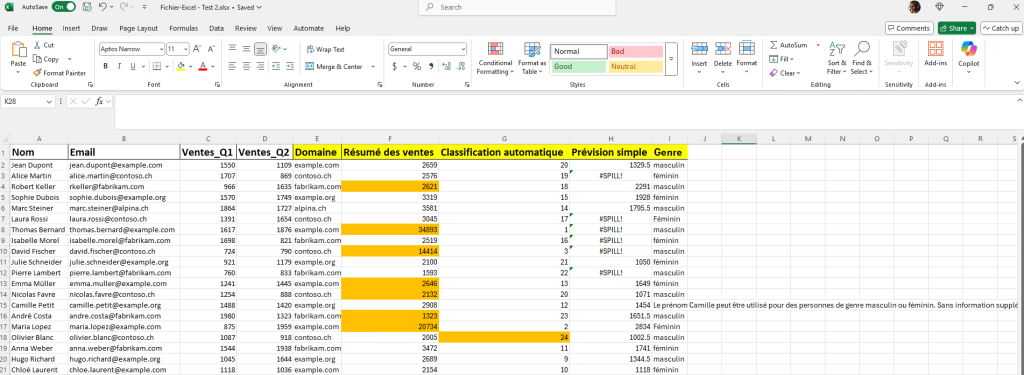Undo the last action
Viewport: 1024px width, 375px height.
pyautogui.click(x=103, y=7)
